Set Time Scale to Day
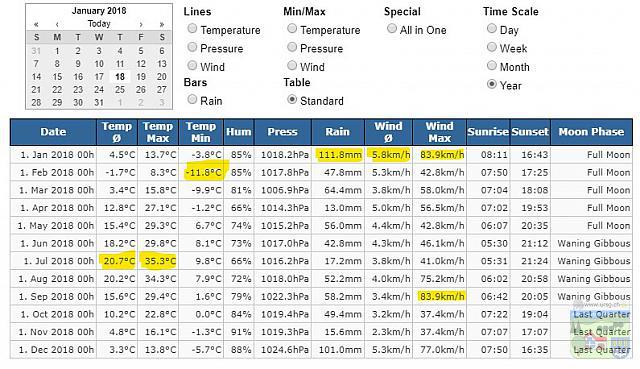This screenshot has height=369, width=640. coord(492,29)
